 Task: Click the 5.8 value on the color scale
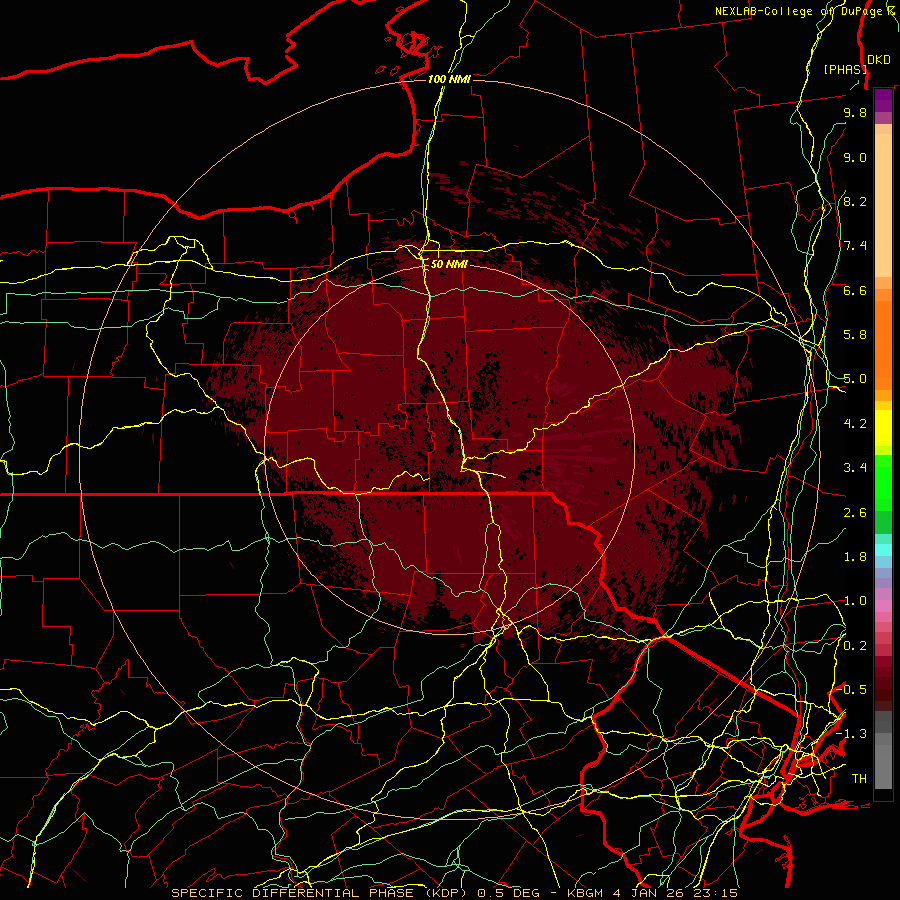pos(855,335)
